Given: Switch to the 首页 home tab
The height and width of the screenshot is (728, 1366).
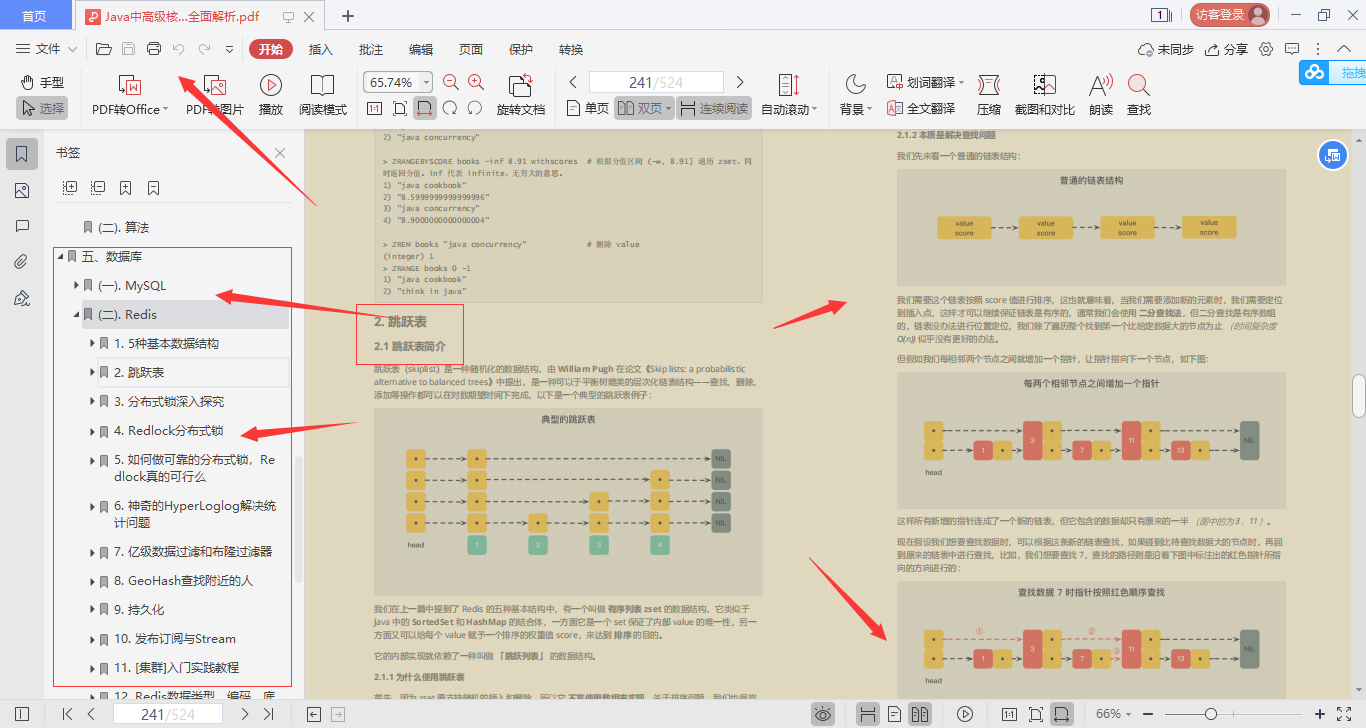Looking at the screenshot, I should click(35, 15).
